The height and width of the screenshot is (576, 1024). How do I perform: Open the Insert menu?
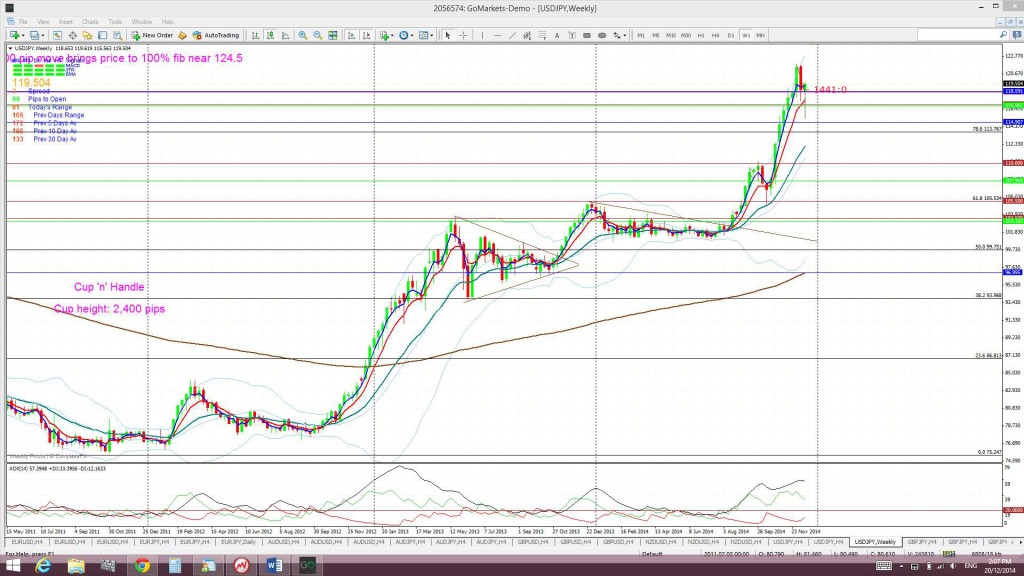tap(66, 22)
